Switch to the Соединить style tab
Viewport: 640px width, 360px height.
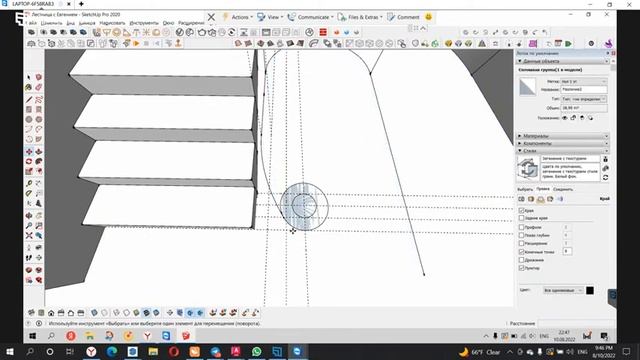pyautogui.click(x=563, y=189)
